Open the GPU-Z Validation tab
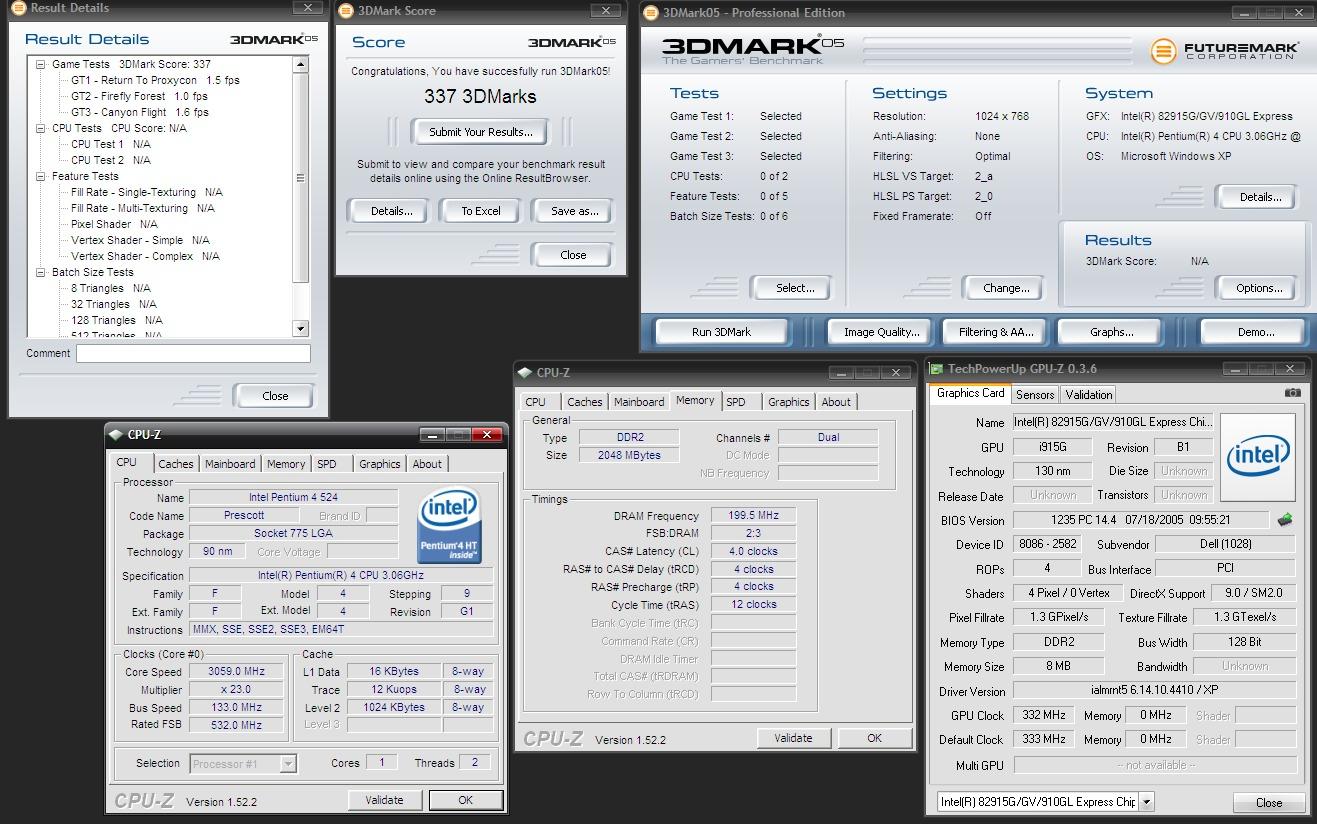The width and height of the screenshot is (1317, 824). (x=1089, y=394)
